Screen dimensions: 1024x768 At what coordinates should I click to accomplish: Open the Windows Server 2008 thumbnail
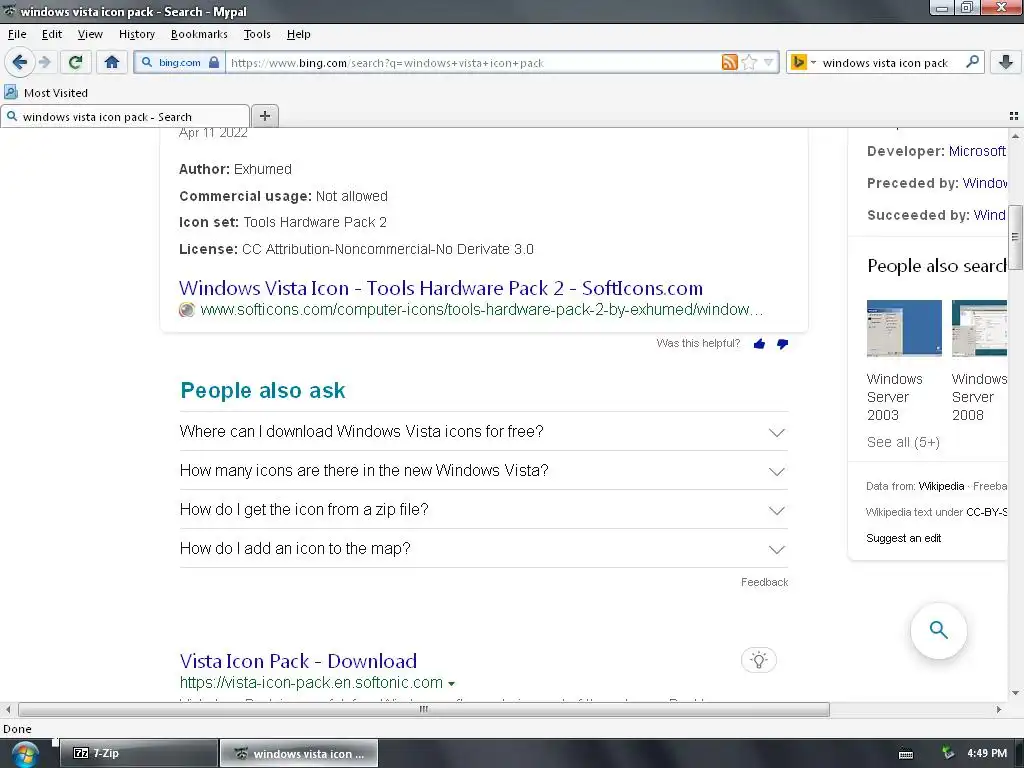click(979, 328)
